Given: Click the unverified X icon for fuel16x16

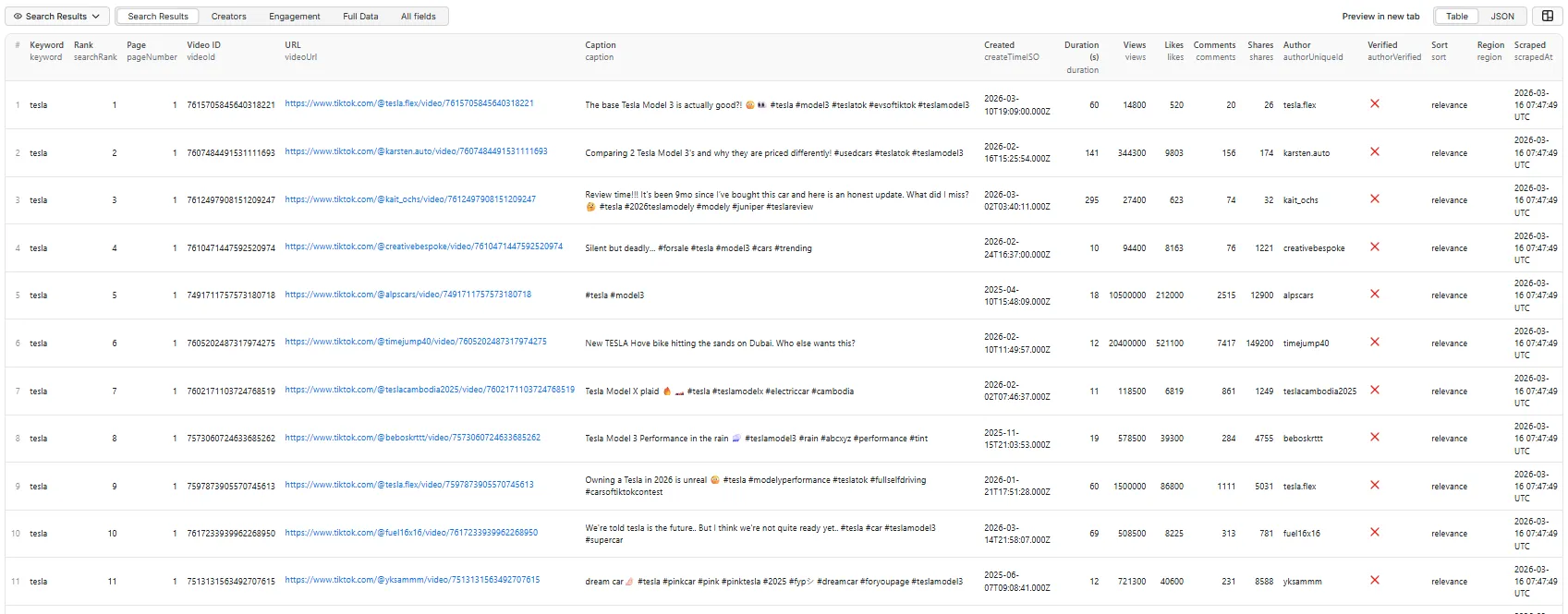Looking at the screenshot, I should (1375, 532).
